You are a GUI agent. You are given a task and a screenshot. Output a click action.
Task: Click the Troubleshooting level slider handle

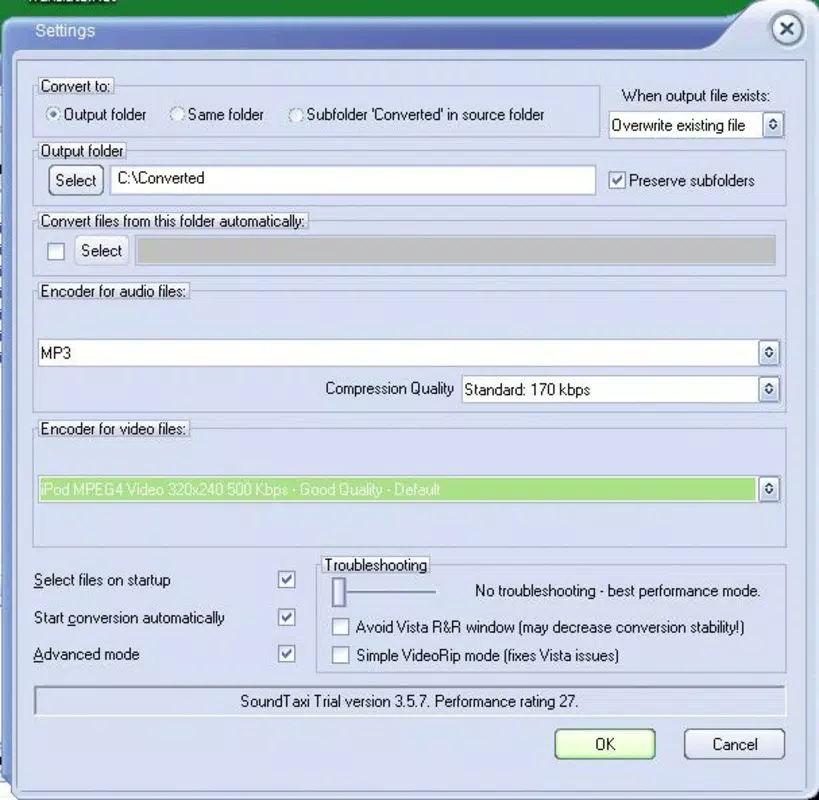pos(338,592)
